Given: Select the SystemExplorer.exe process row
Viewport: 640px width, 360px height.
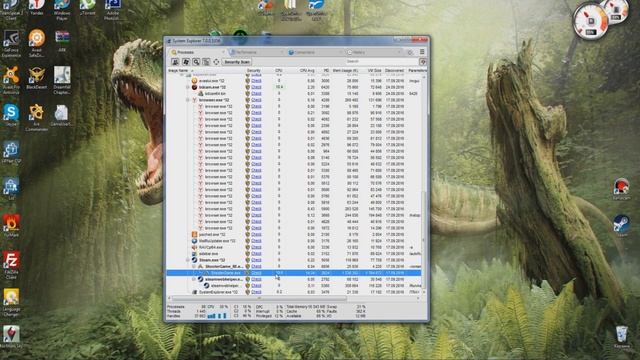Looking at the screenshot, I should pos(294,292).
